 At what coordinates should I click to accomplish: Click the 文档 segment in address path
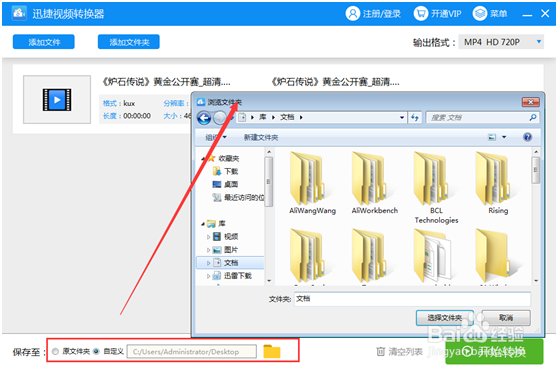point(287,117)
